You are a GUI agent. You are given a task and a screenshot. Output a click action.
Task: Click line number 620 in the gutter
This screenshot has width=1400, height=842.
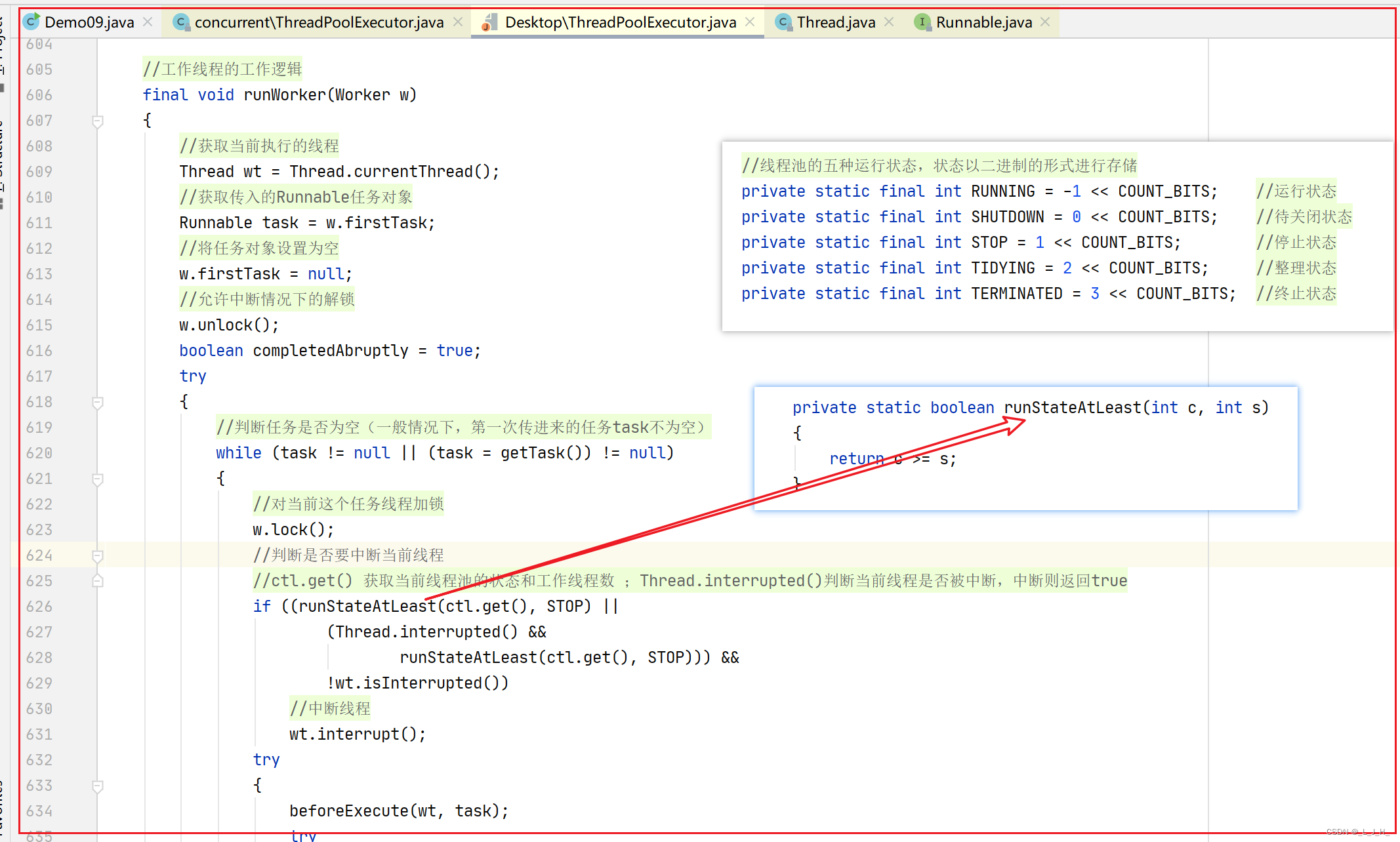[39, 453]
